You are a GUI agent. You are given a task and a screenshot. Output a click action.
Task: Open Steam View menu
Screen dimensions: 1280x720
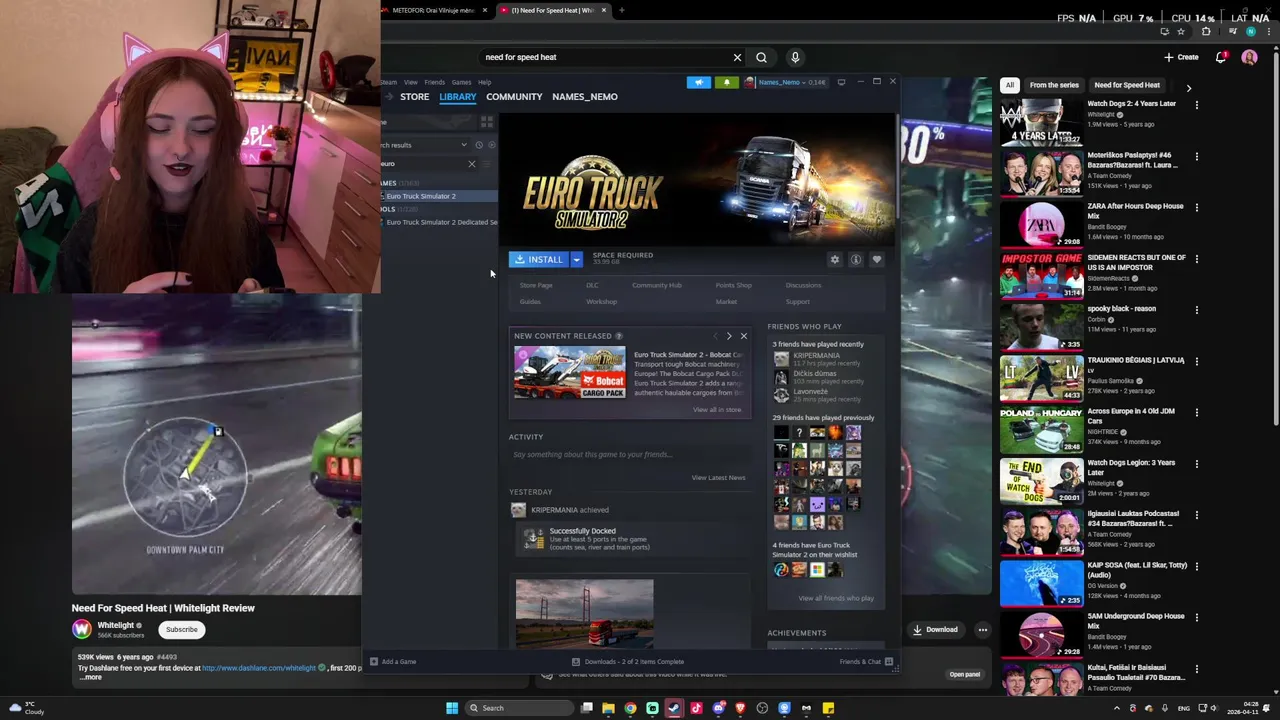click(410, 82)
